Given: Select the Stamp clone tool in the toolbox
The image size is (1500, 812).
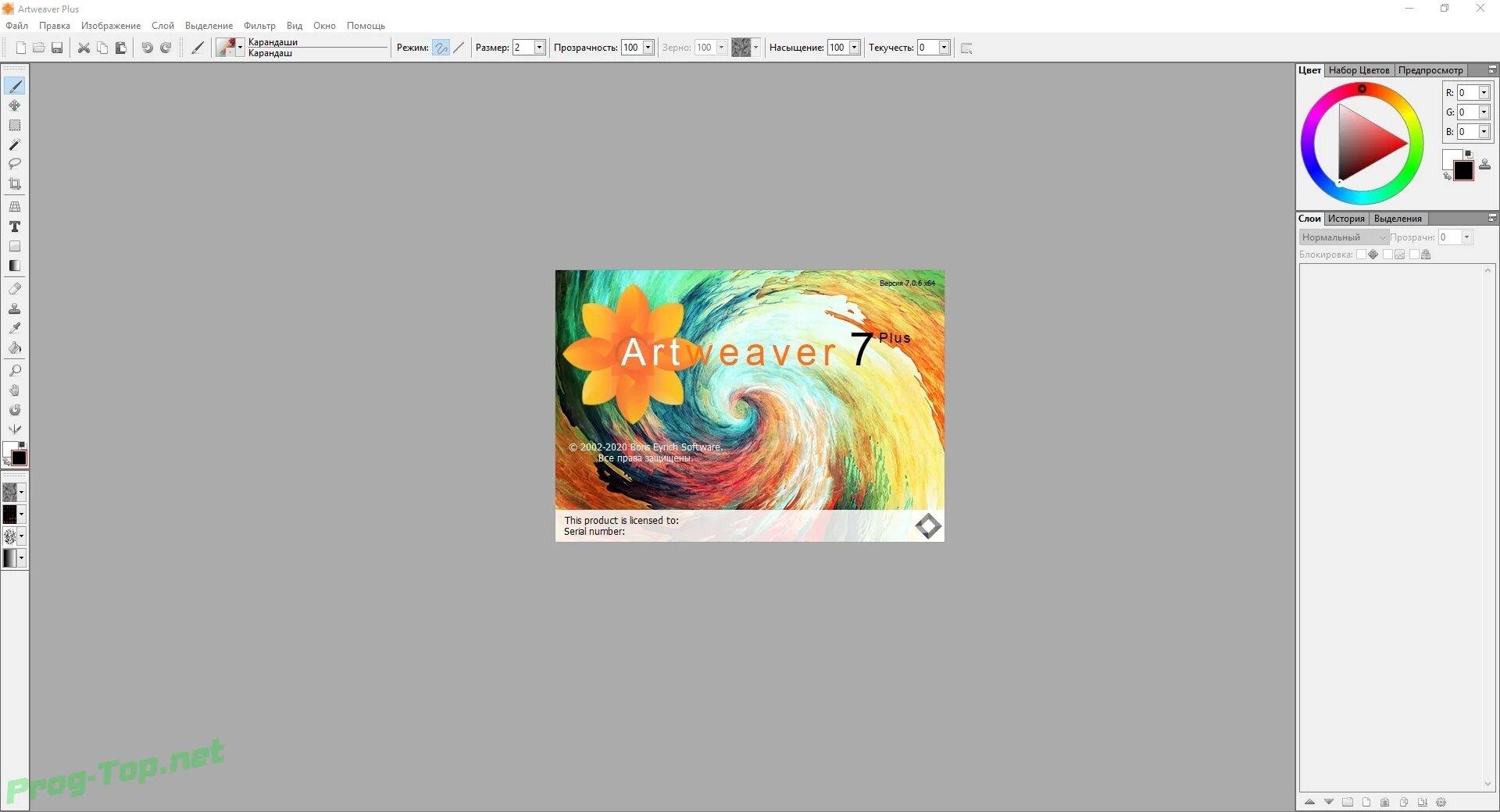Looking at the screenshot, I should (15, 308).
